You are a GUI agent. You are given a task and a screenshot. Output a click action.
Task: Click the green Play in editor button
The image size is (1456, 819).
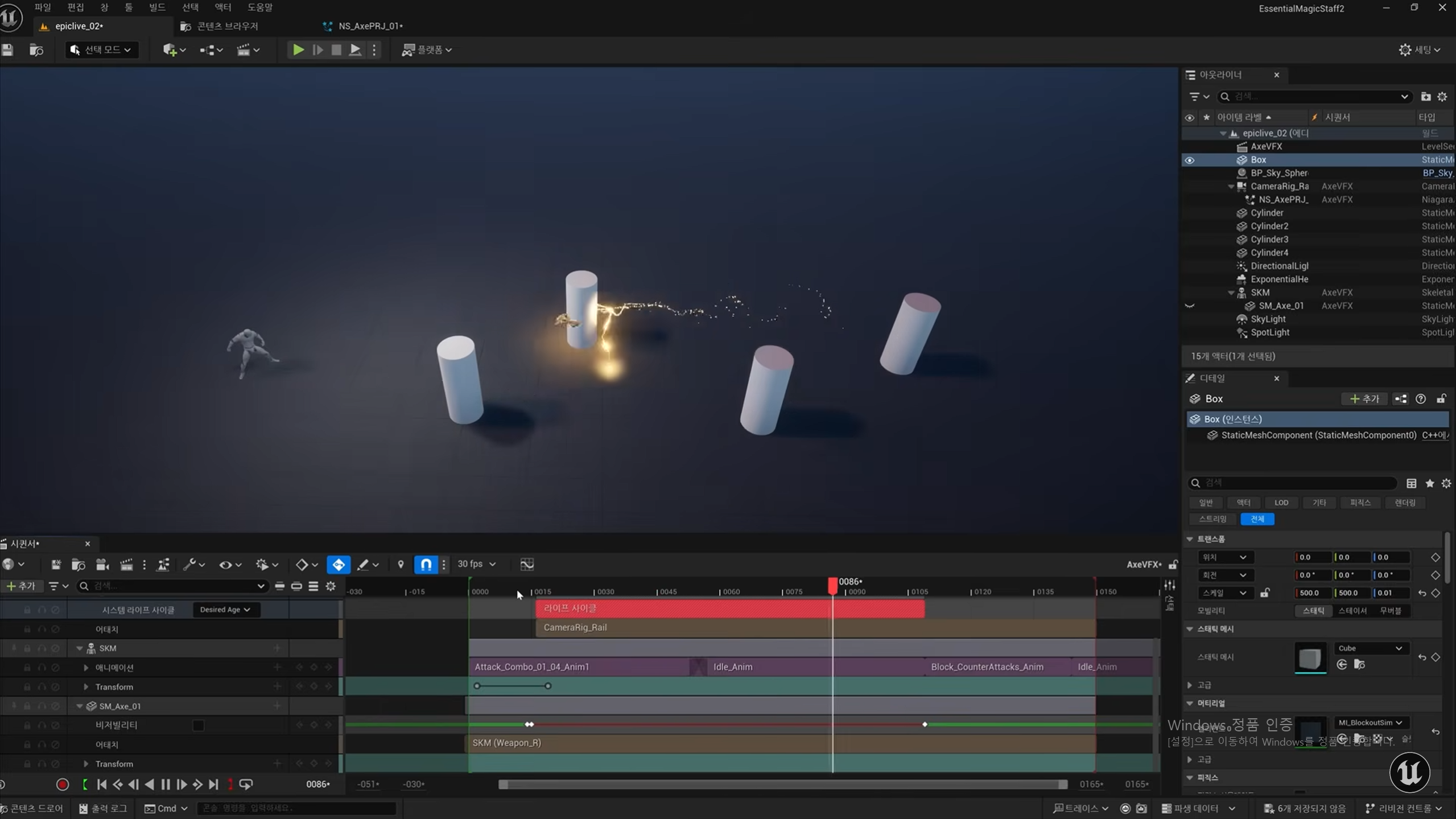[298, 50]
